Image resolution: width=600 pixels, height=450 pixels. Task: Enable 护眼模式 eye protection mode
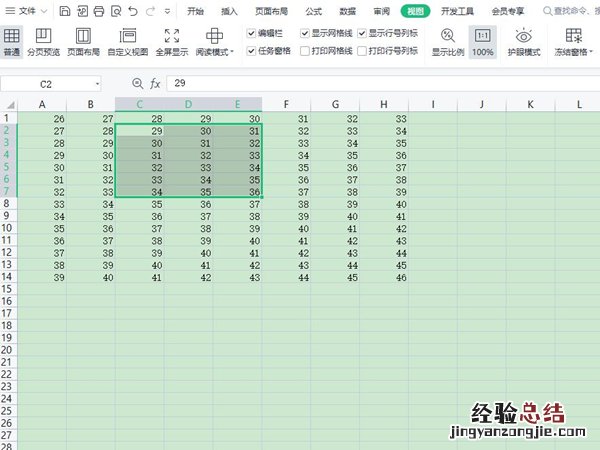tap(524, 41)
